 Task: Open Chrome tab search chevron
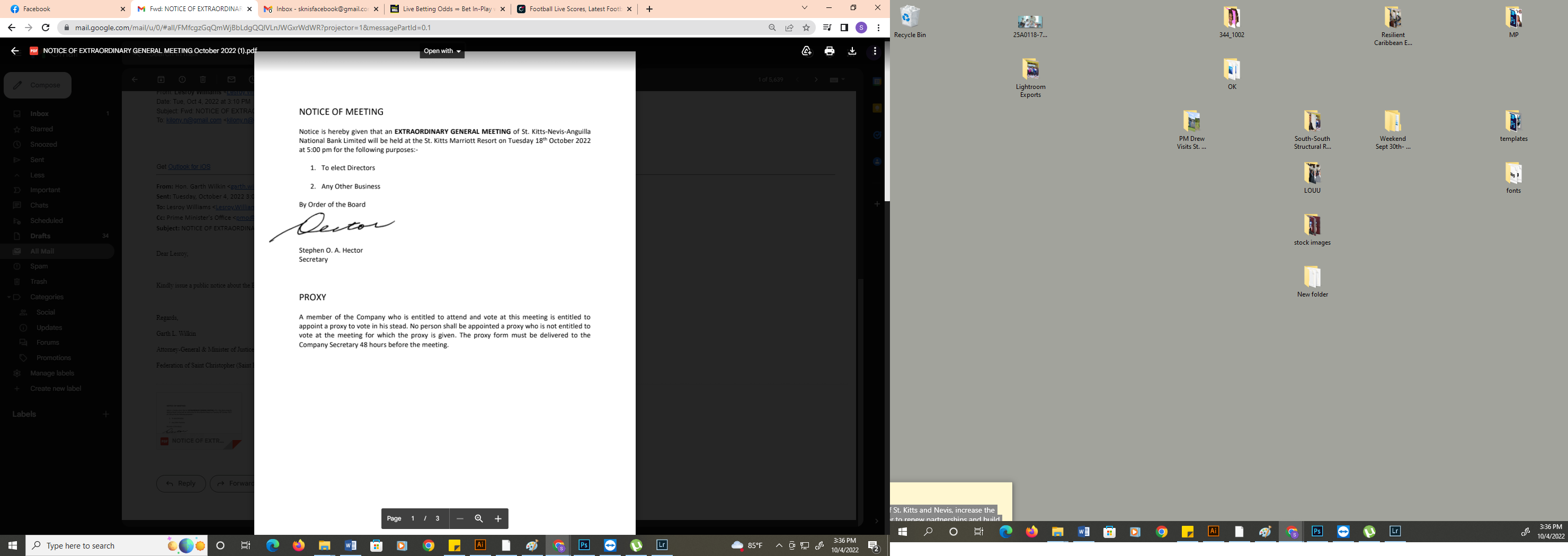tap(804, 8)
